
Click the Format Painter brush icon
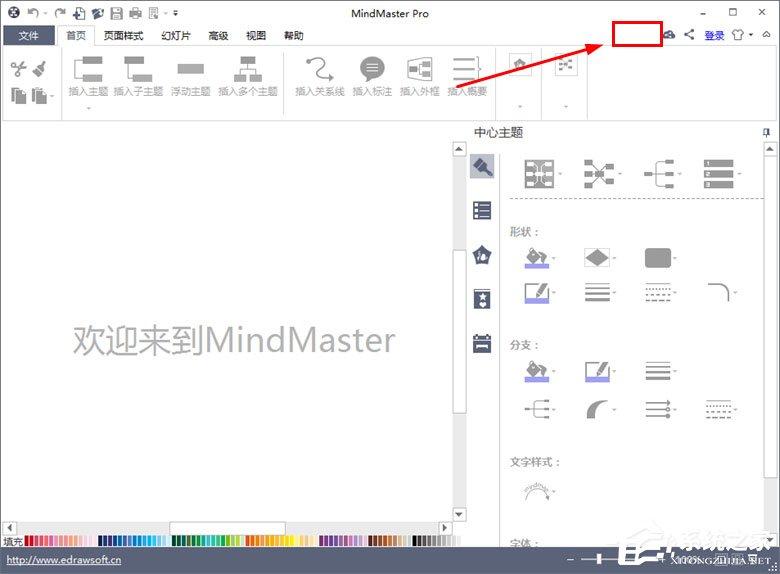(x=39, y=69)
